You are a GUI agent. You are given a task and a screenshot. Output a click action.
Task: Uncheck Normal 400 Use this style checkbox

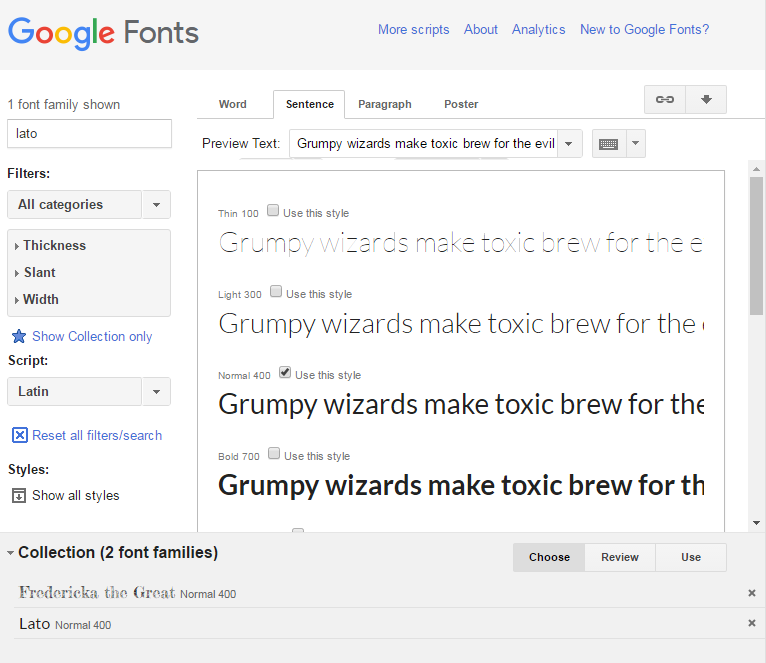coord(285,372)
